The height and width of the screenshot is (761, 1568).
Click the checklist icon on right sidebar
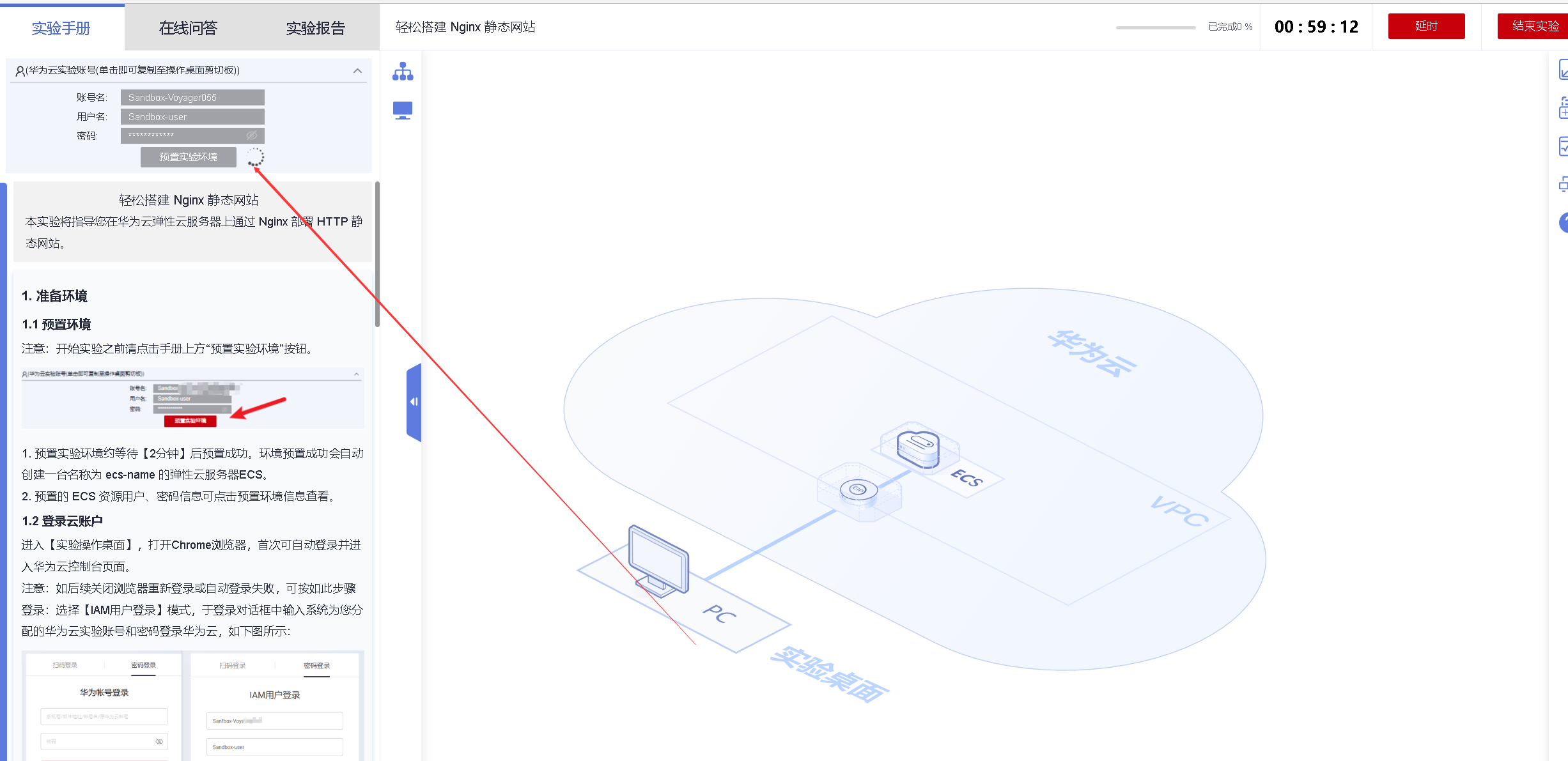[x=1563, y=146]
